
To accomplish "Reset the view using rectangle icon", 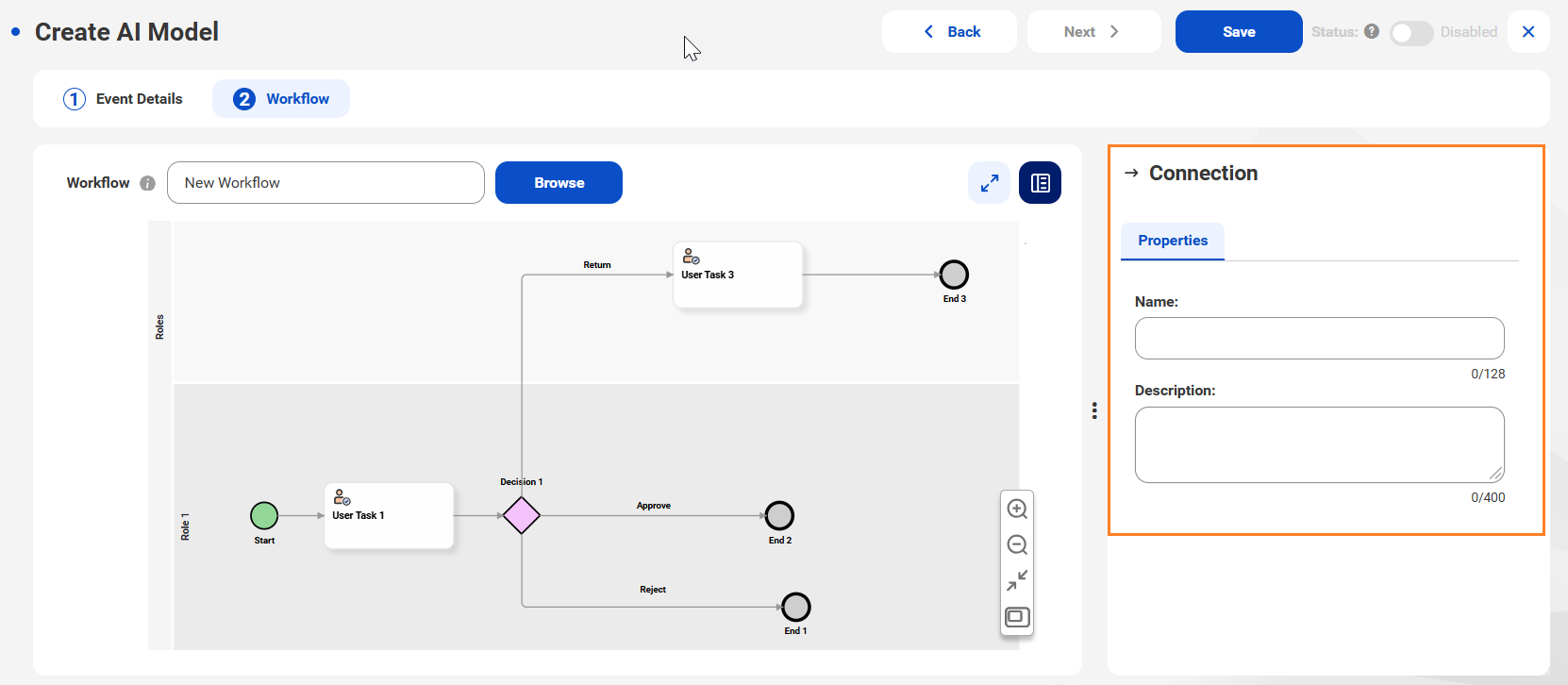I will [x=1017, y=617].
